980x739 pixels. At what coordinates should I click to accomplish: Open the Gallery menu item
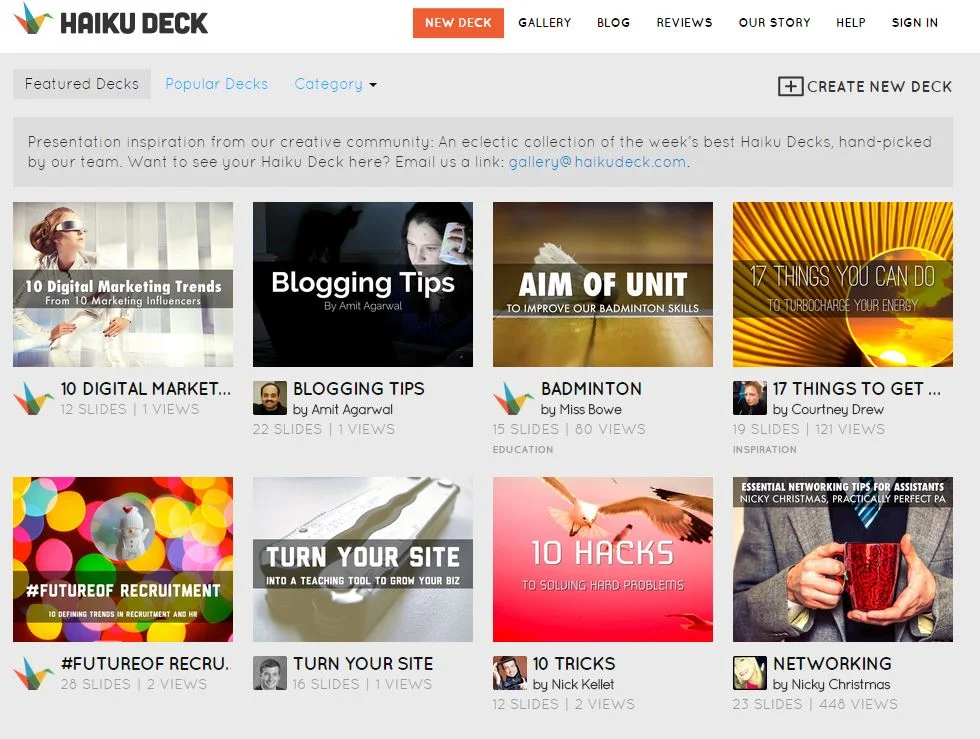[544, 23]
